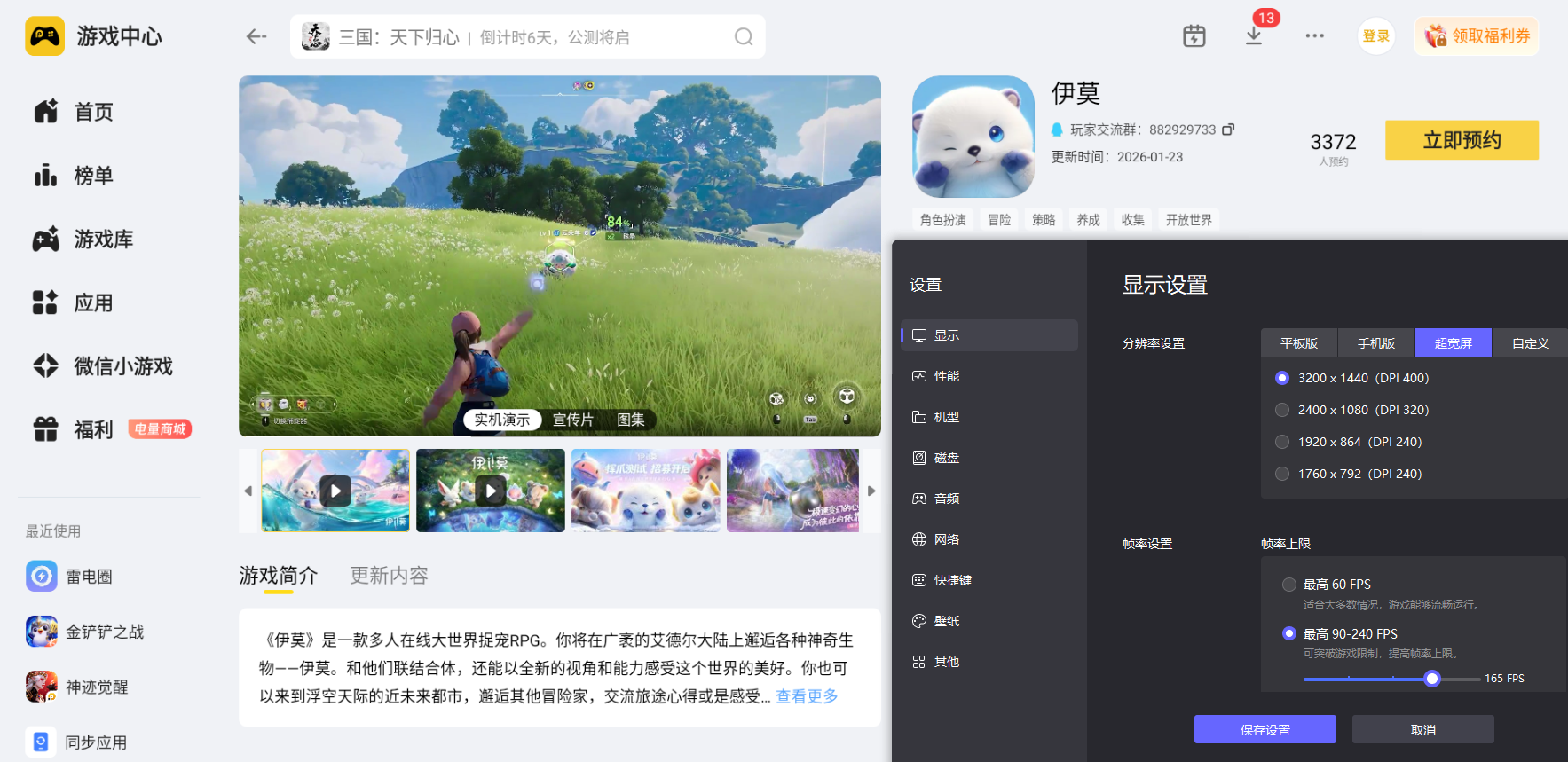
Task: Switch to 自定义 resolution tab
Action: (x=1531, y=343)
